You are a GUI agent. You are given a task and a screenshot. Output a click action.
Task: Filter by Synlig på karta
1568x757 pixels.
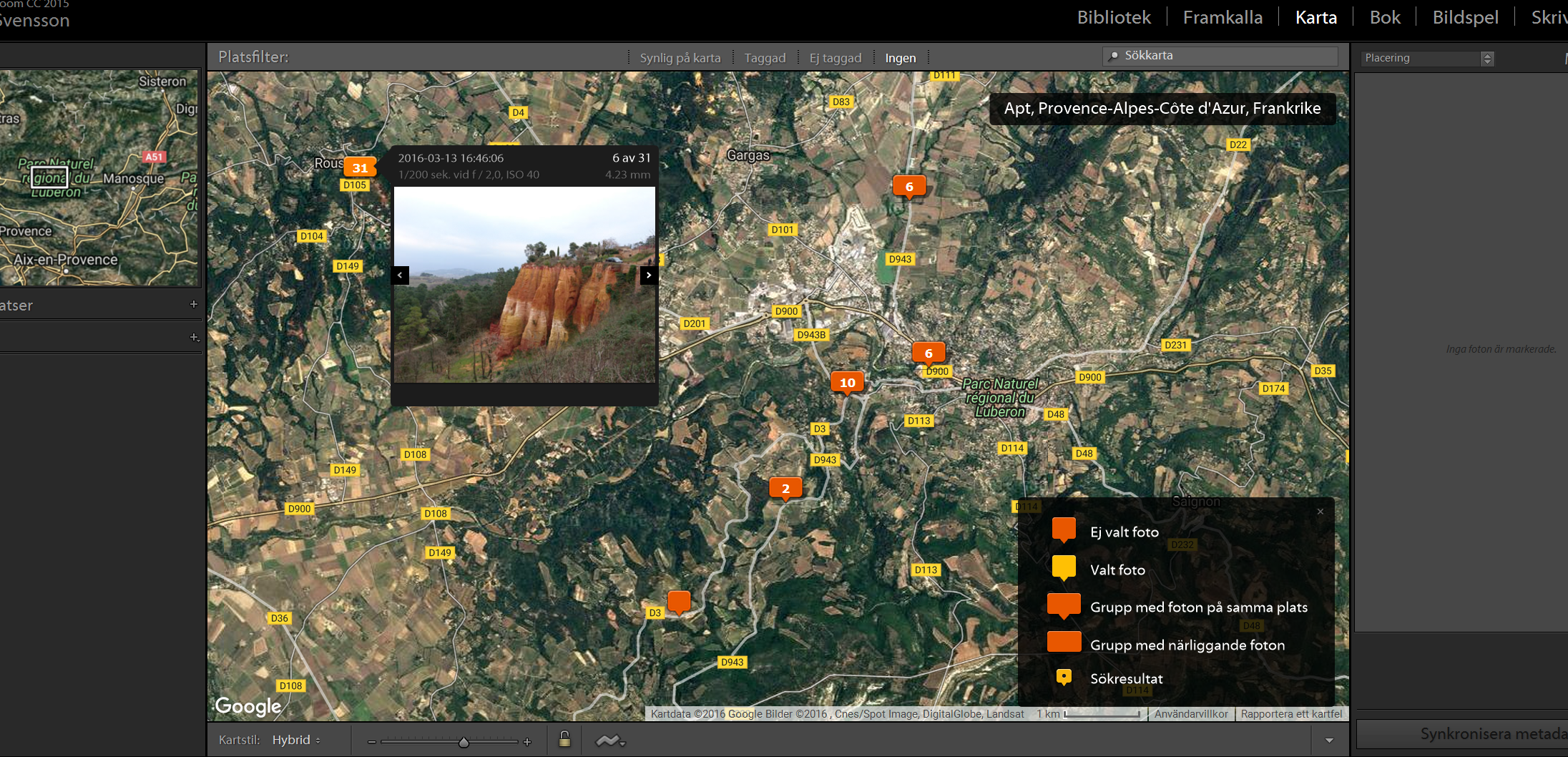[x=680, y=58]
